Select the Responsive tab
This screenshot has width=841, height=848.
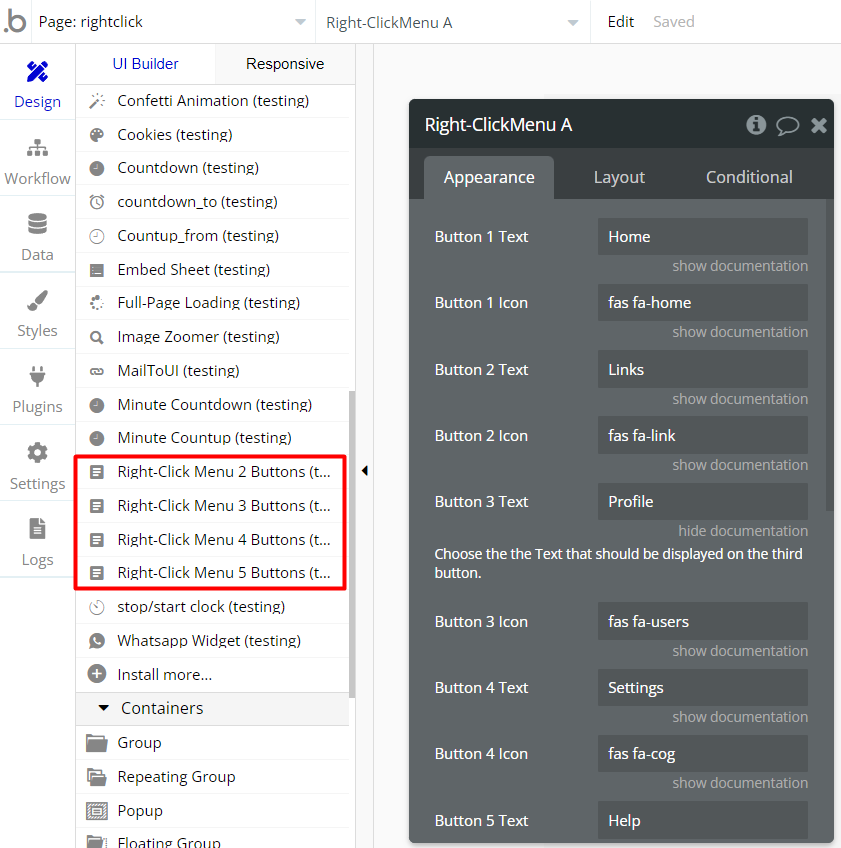285,64
